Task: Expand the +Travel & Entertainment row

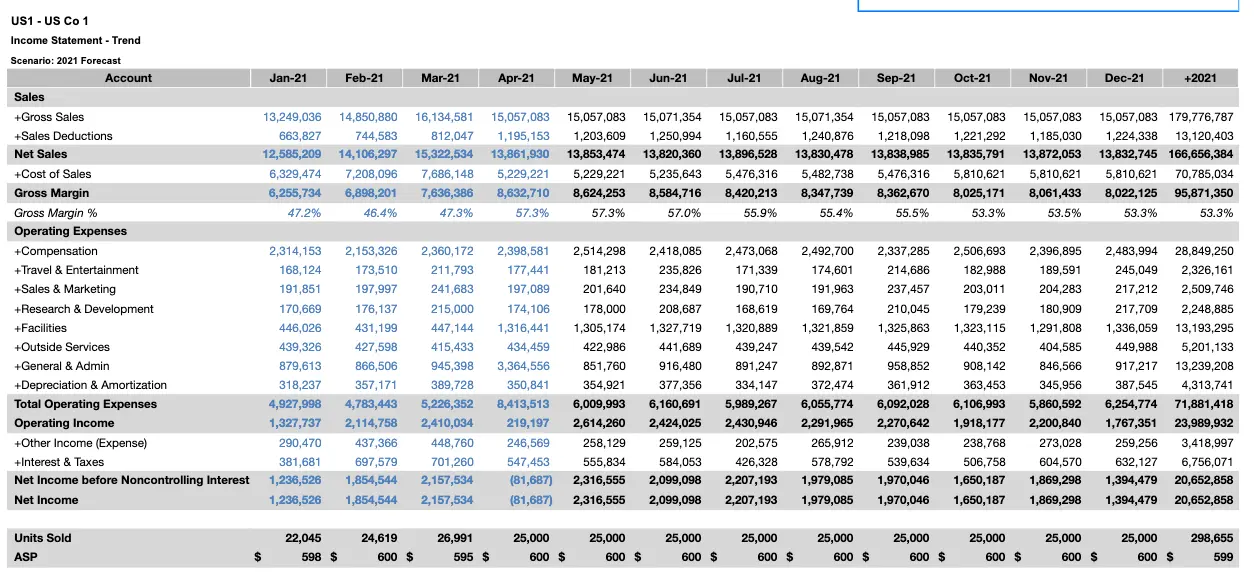Action: pos(76,270)
